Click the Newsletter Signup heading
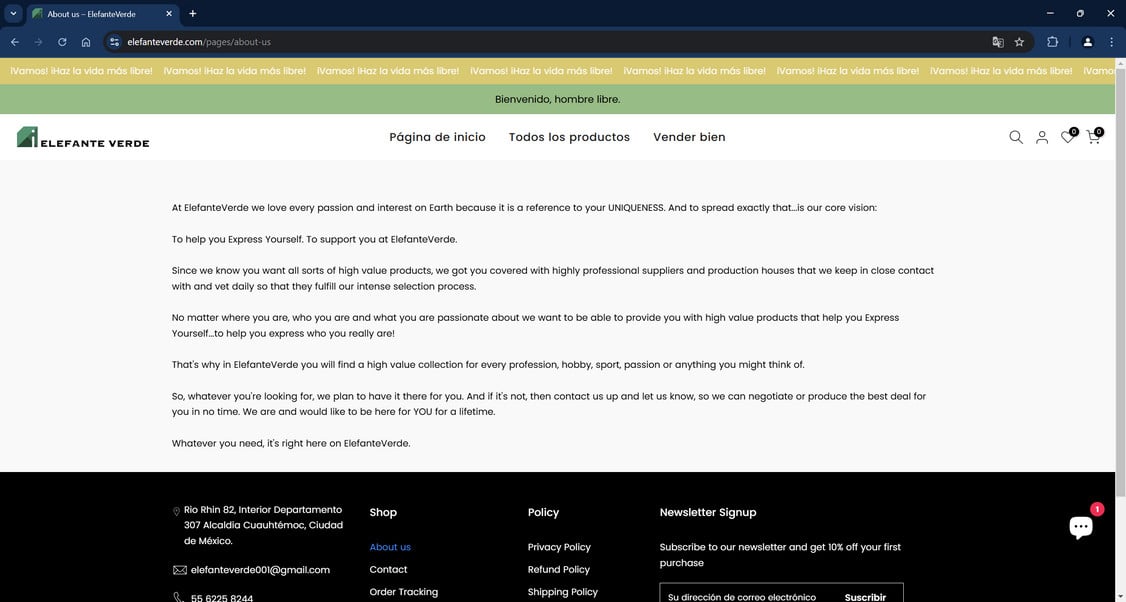 click(708, 512)
